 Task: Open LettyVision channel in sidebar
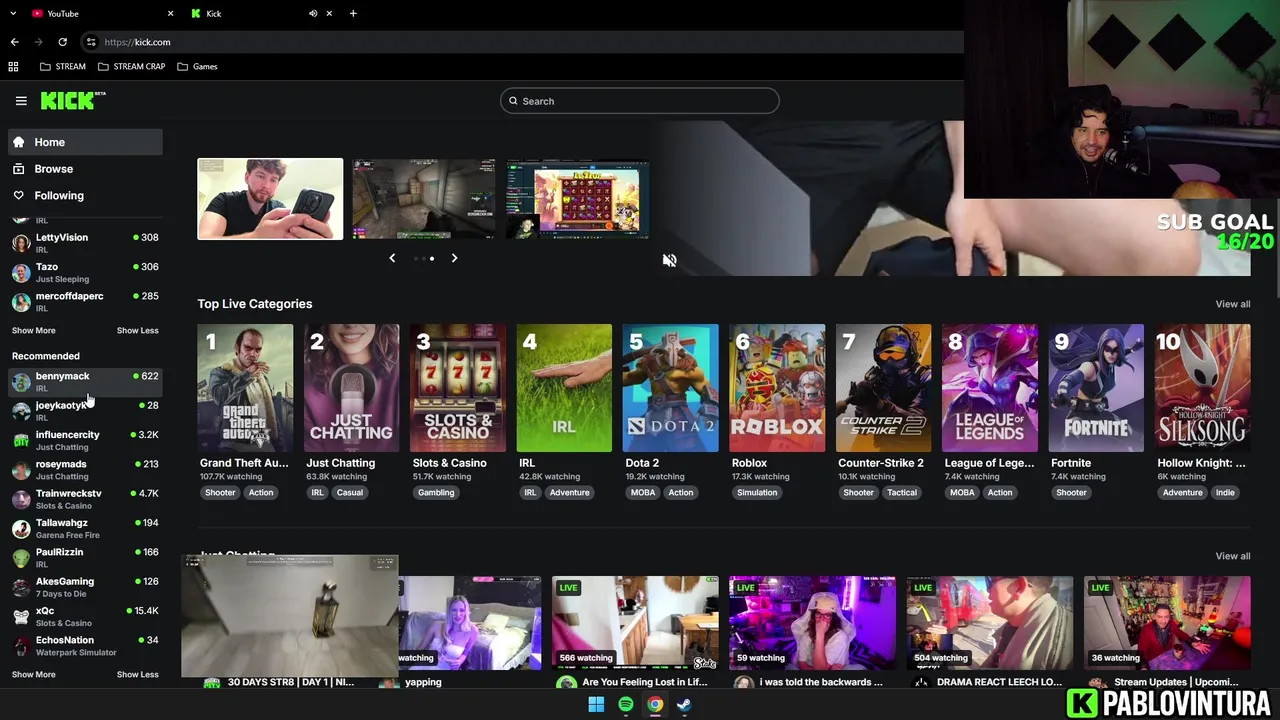(85, 242)
